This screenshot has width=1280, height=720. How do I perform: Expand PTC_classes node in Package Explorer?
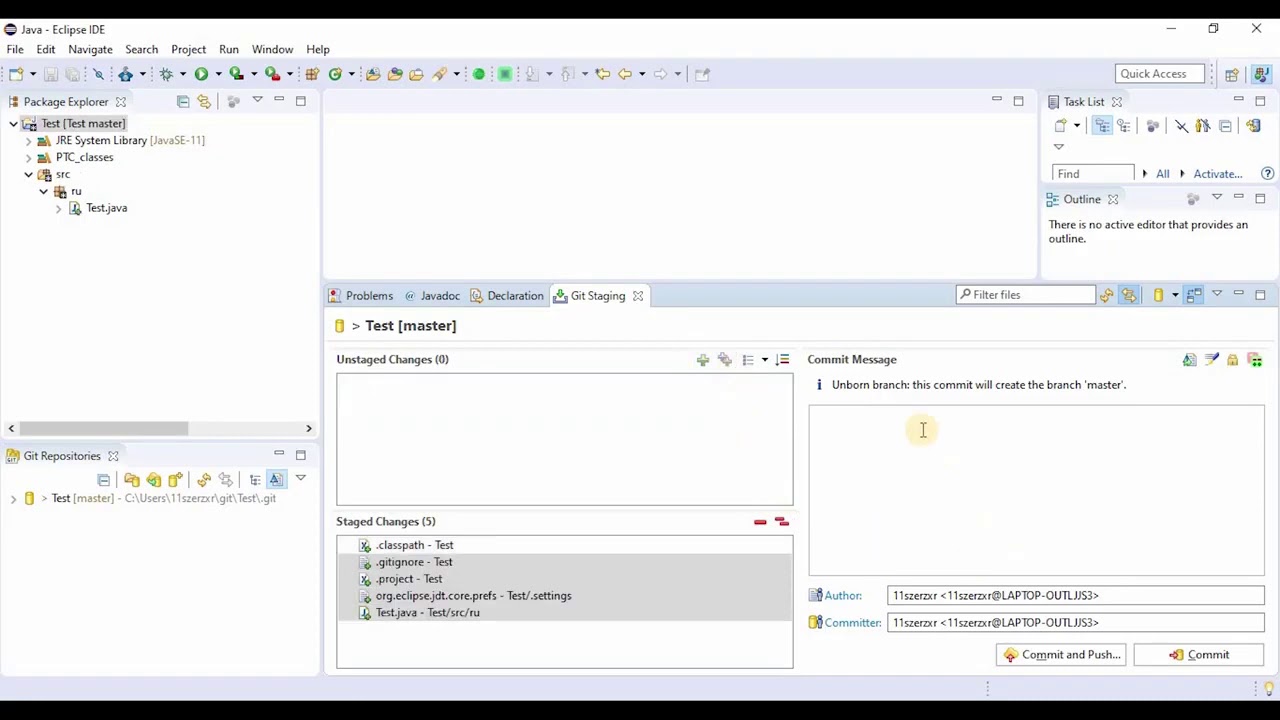(29, 158)
